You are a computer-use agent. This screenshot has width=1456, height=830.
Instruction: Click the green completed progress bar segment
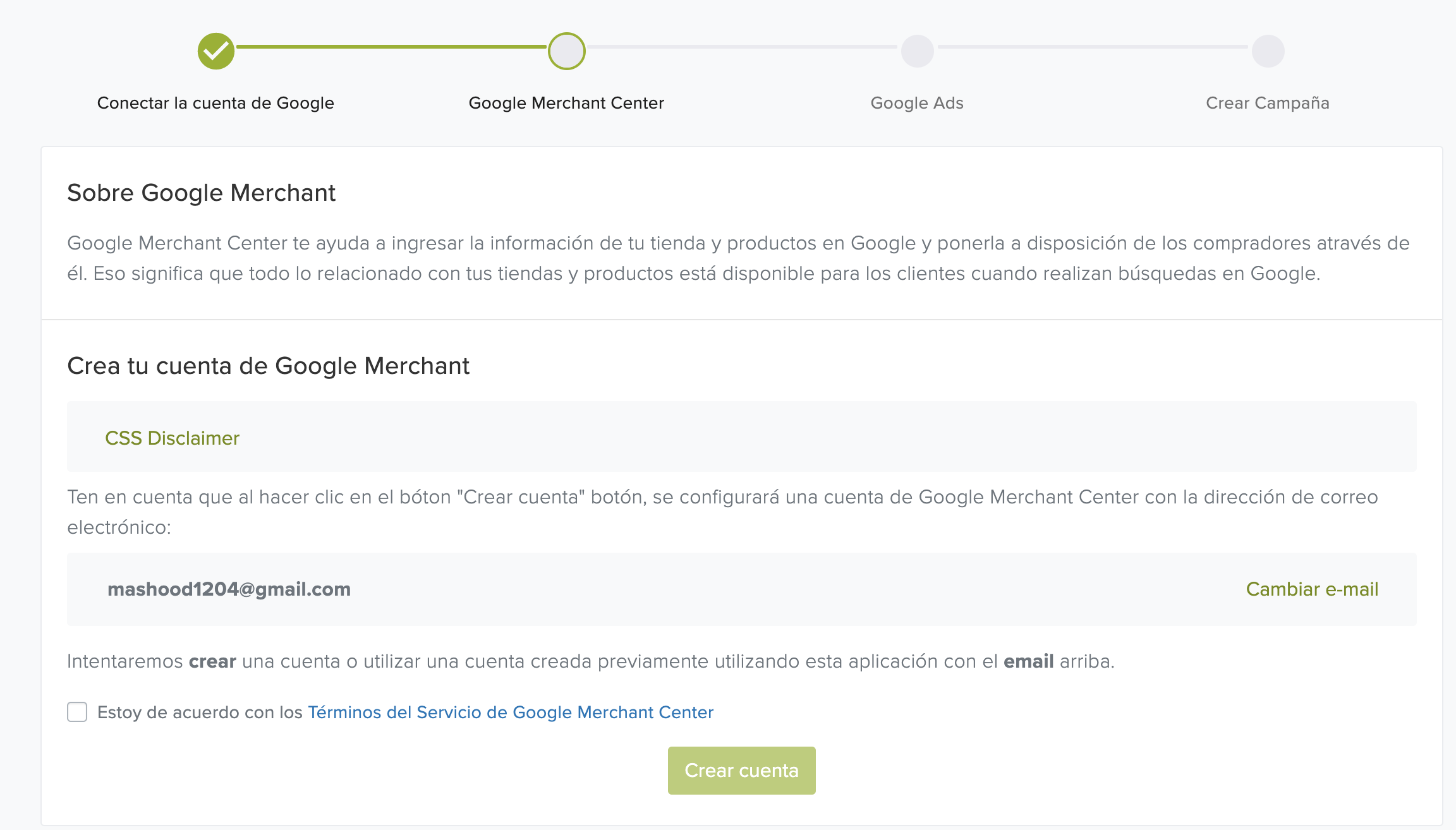[x=391, y=47]
